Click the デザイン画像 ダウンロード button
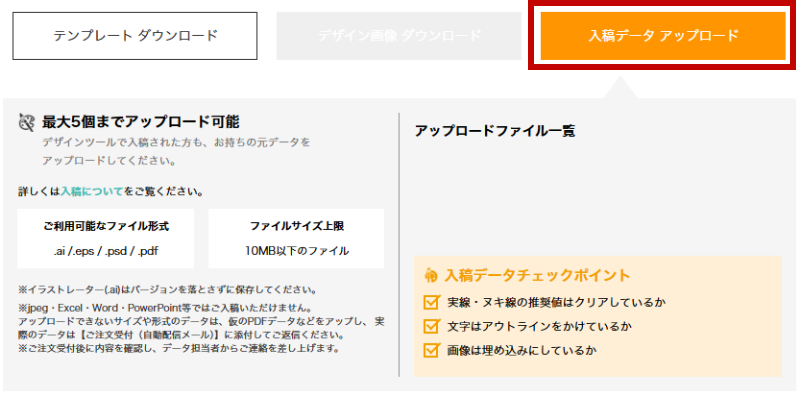 399,36
